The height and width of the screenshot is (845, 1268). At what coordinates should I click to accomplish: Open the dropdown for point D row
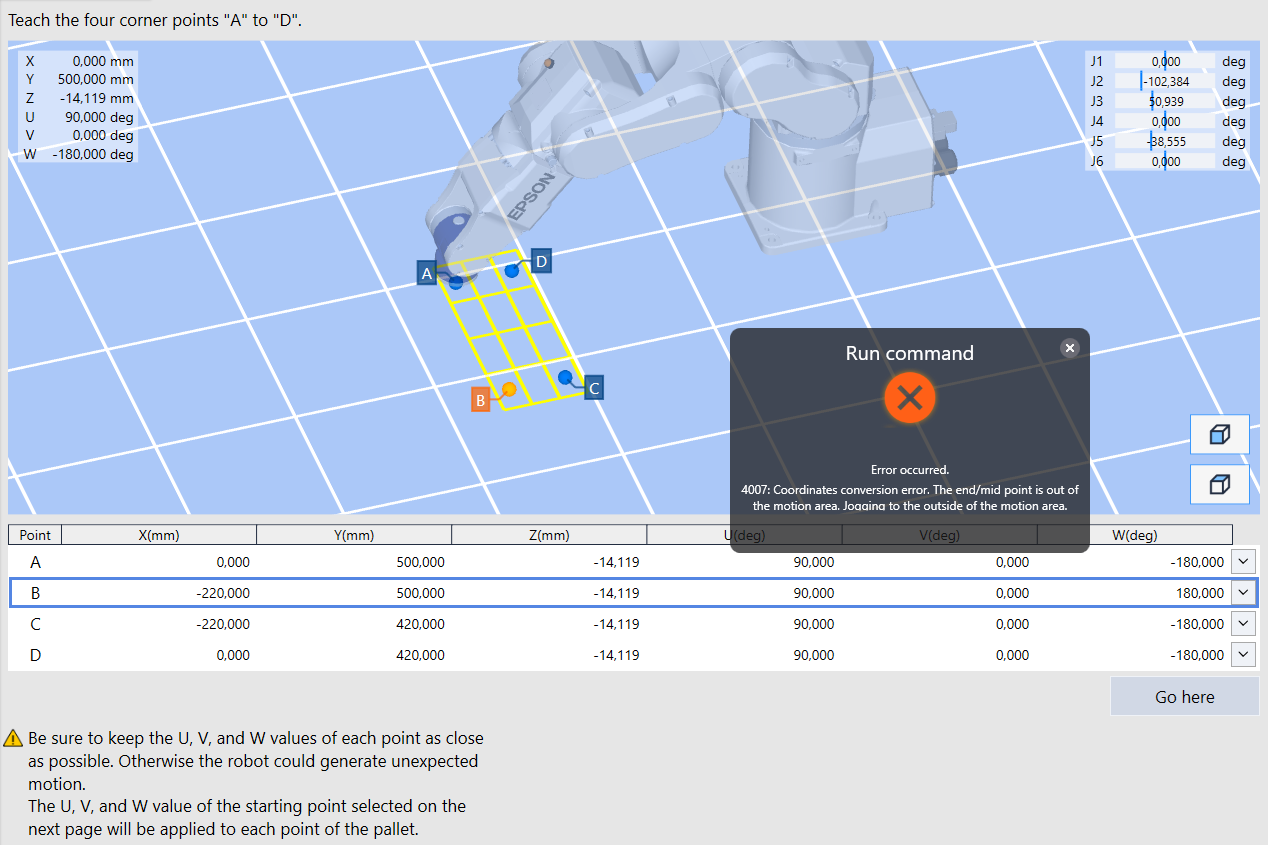[1244, 655]
